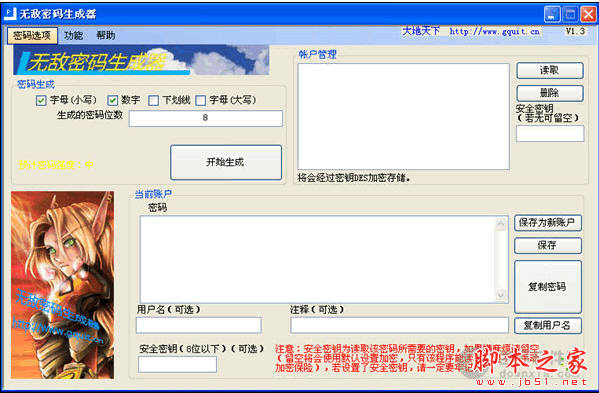Close the 无敌密码生成器 window
The width and height of the screenshot is (599, 393).
588,15
